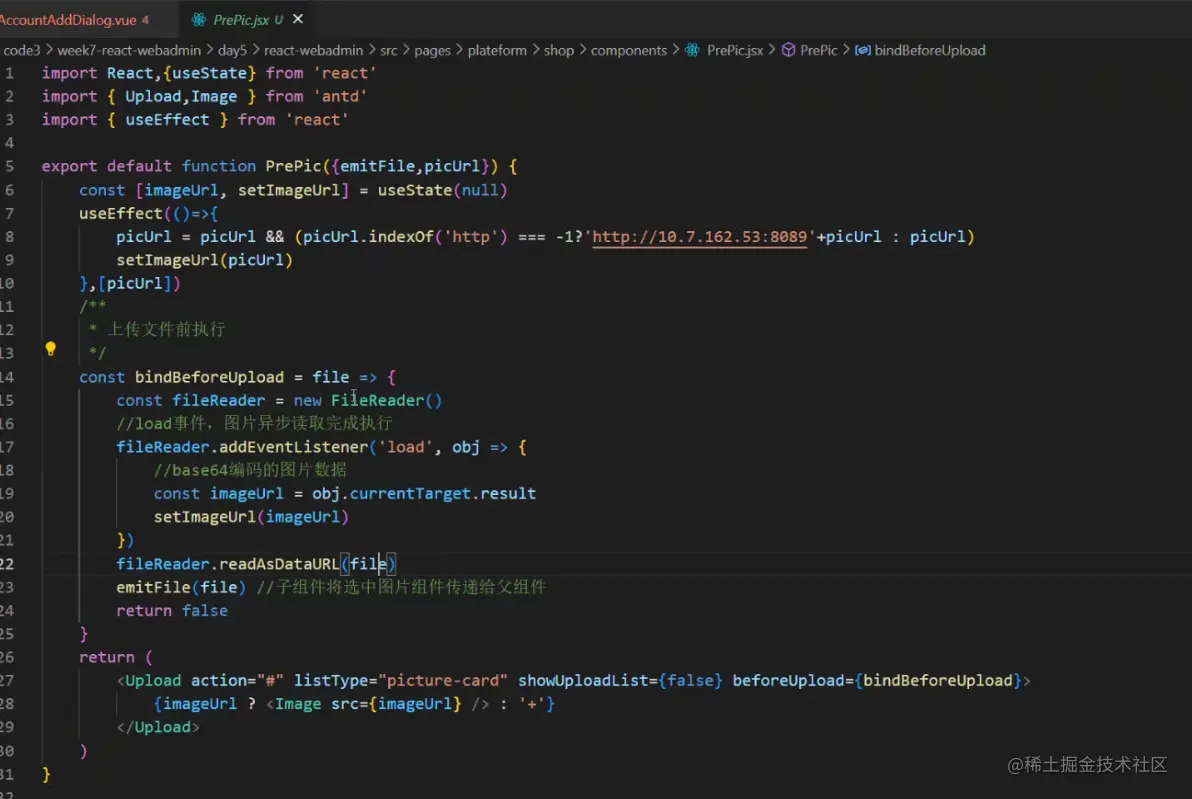Image resolution: width=1192 pixels, height=799 pixels.
Task: Click the closing '</Upload>' tag
Action: tap(158, 728)
